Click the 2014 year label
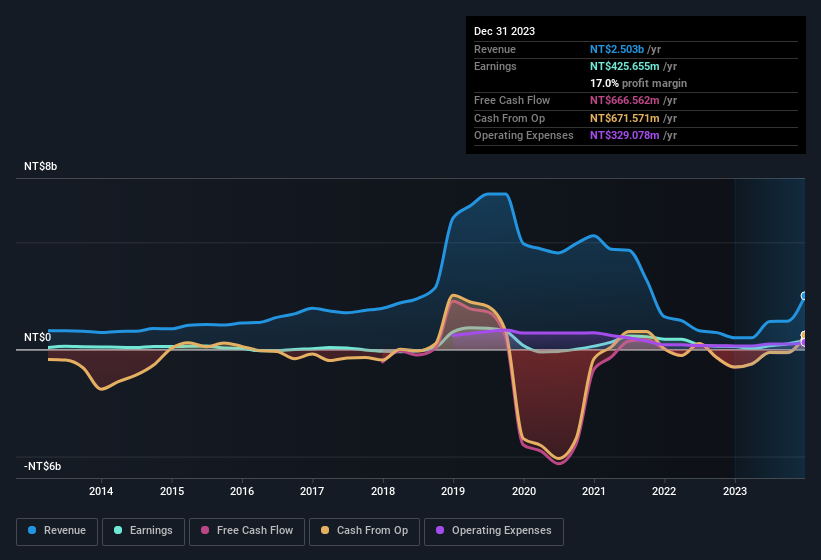The image size is (821, 560). [x=100, y=491]
